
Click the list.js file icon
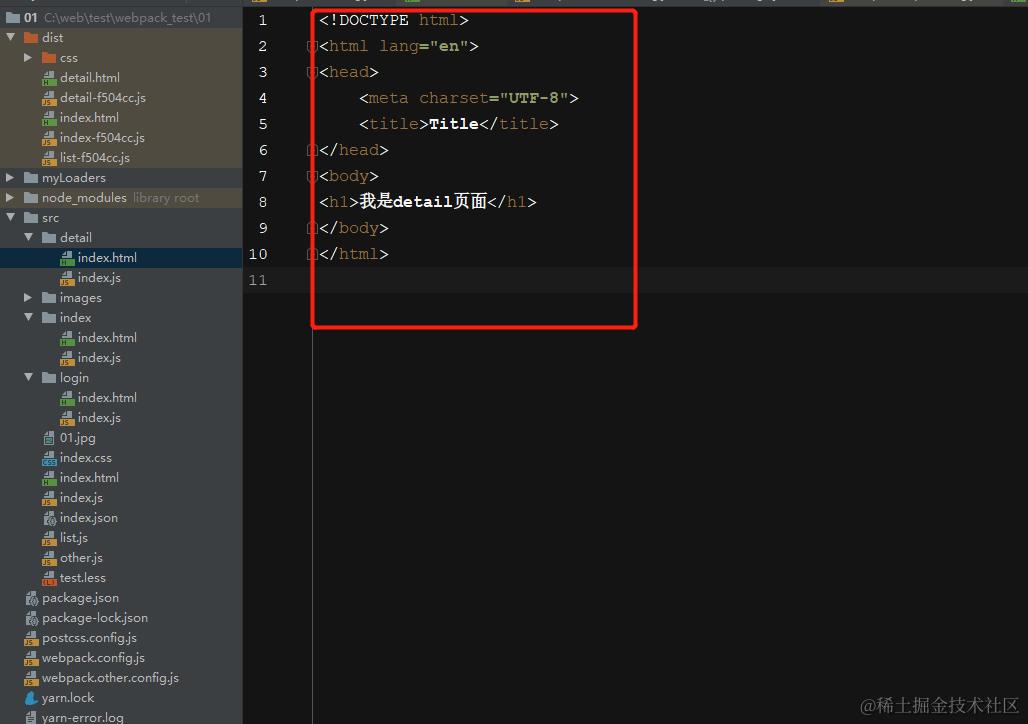tap(49, 538)
